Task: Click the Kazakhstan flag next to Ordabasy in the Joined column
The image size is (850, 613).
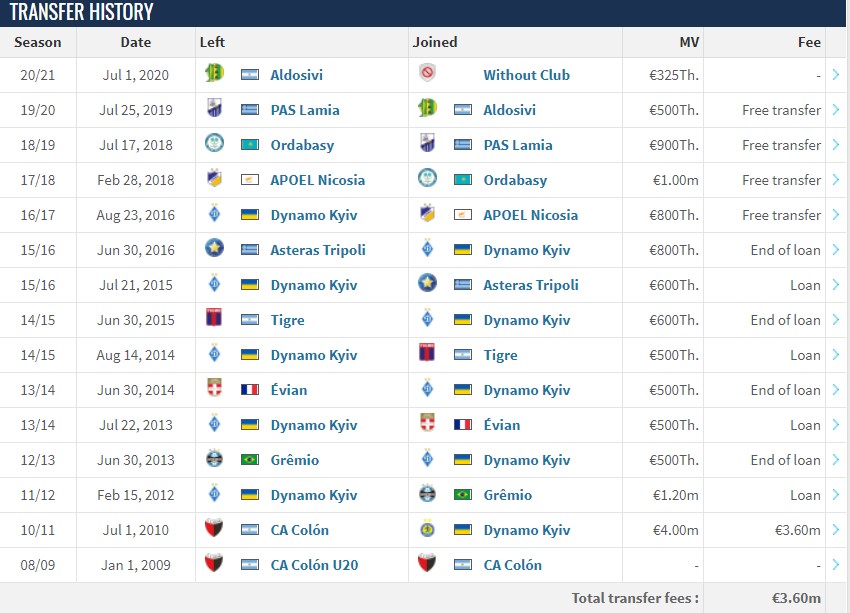Action: pyautogui.click(x=462, y=179)
